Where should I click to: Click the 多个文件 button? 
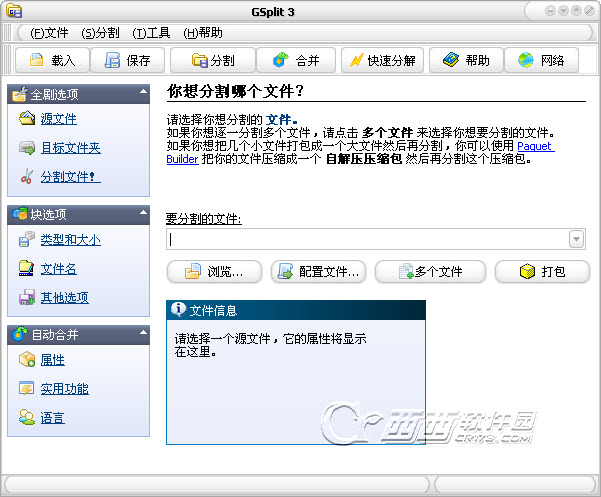430,272
